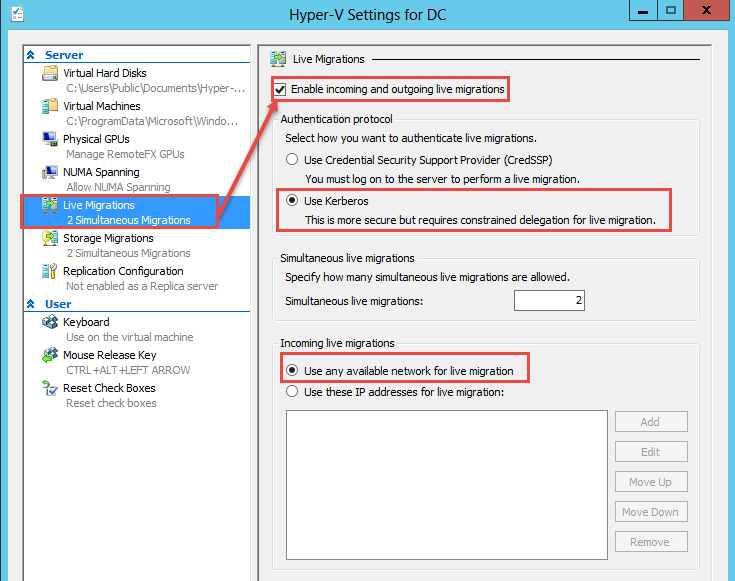The image size is (735, 581).
Task: Open Mouse Release Key settings
Action: point(110,355)
